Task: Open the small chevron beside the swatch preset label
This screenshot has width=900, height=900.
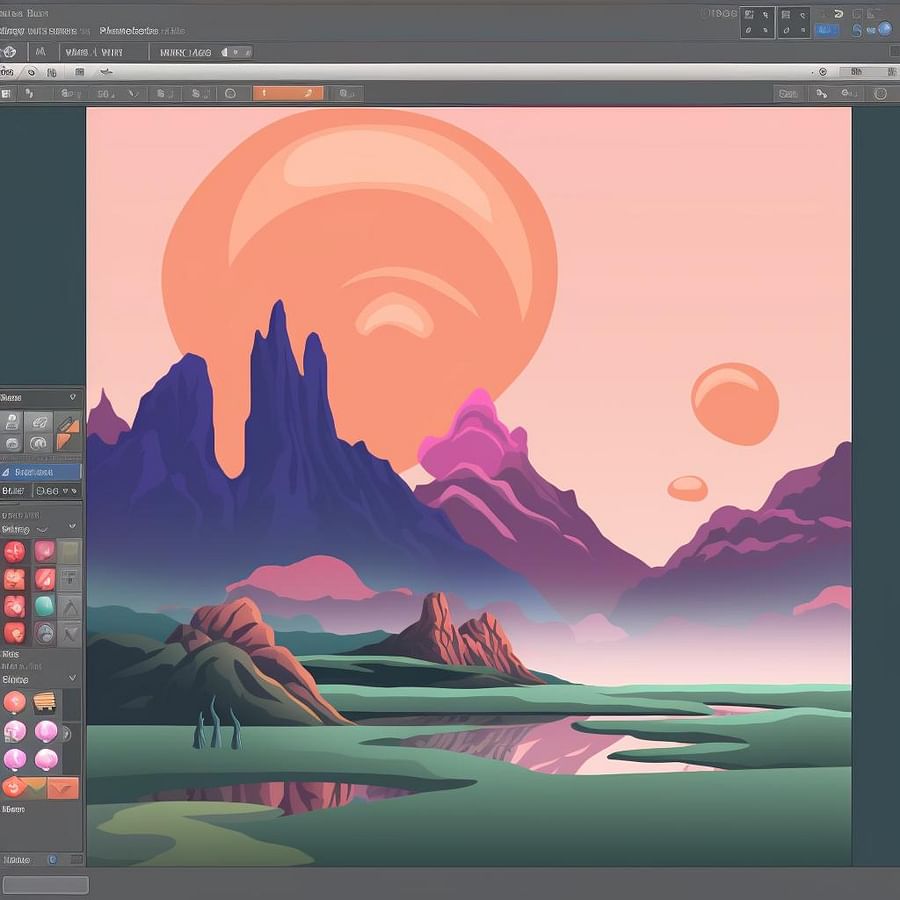Action: click(42, 529)
